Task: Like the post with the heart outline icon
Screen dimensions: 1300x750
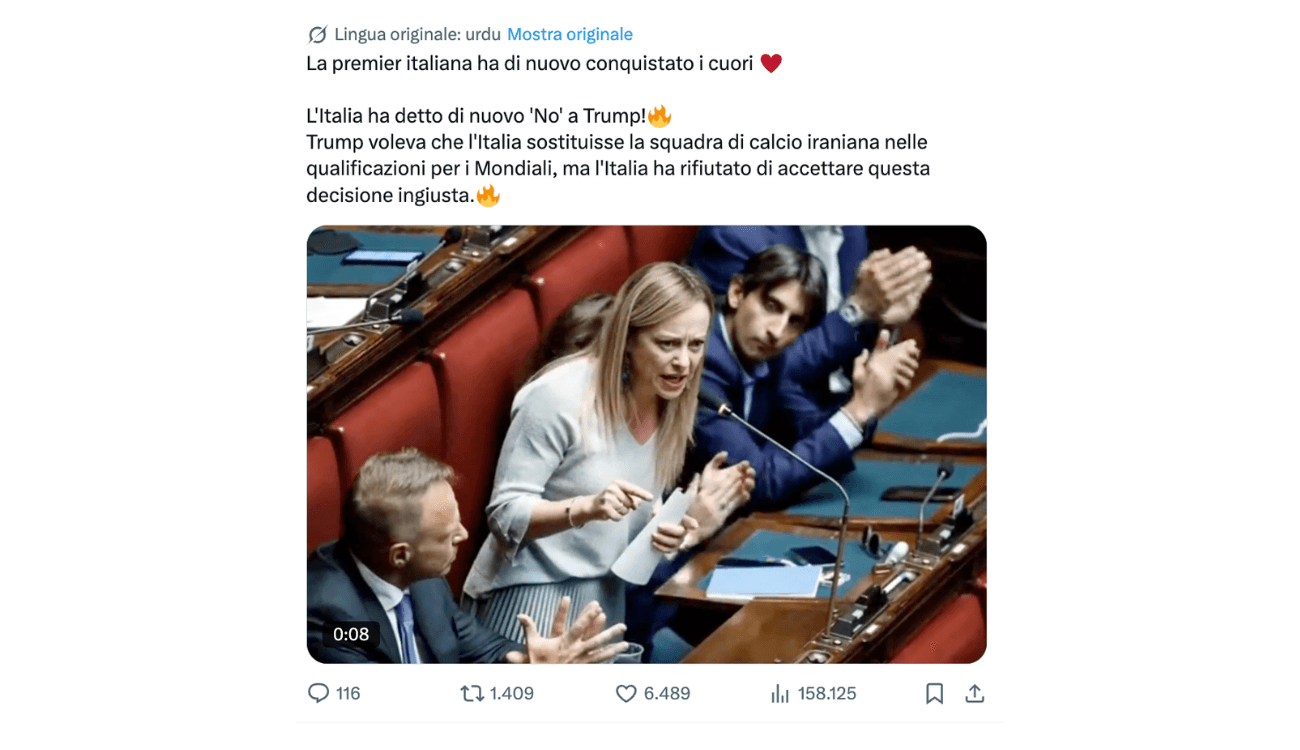Action: 626,693
